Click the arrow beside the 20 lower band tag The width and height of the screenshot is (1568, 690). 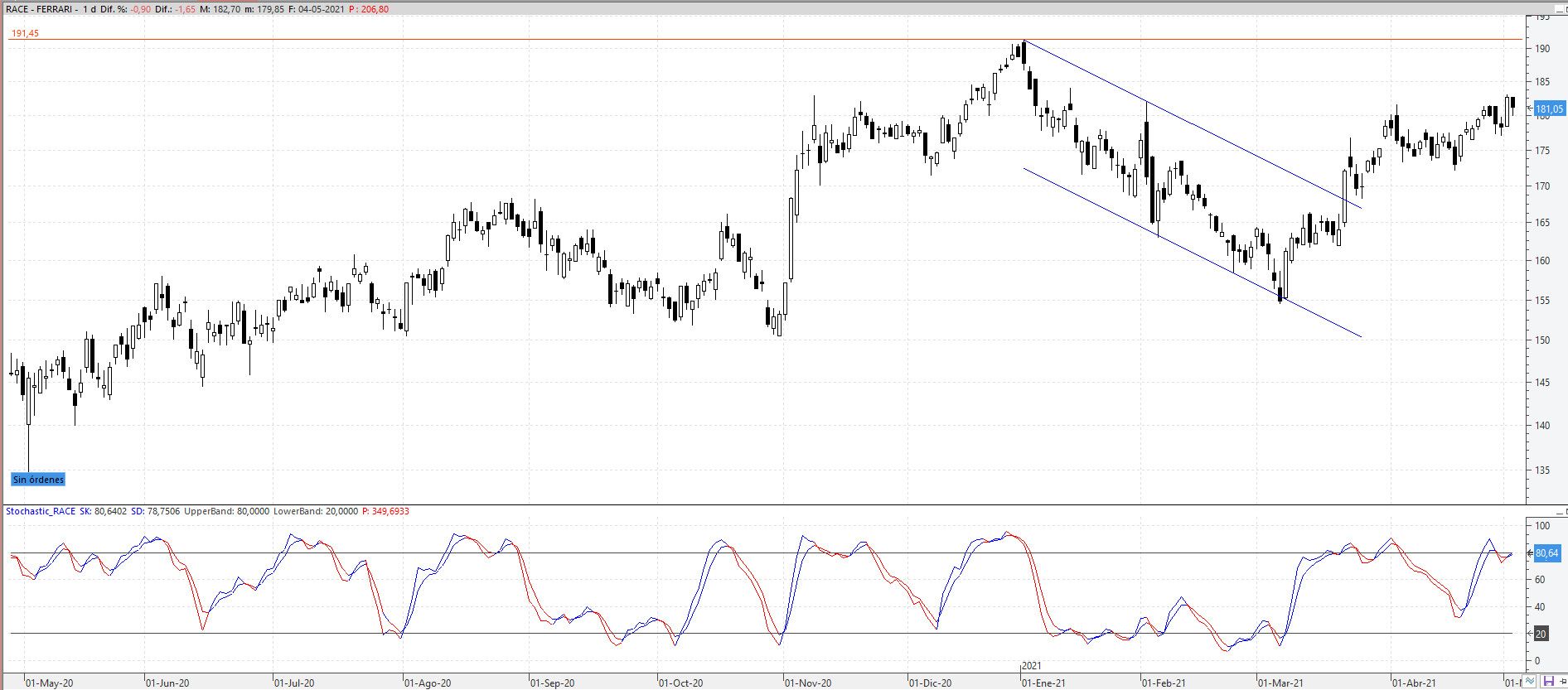coord(1530,634)
